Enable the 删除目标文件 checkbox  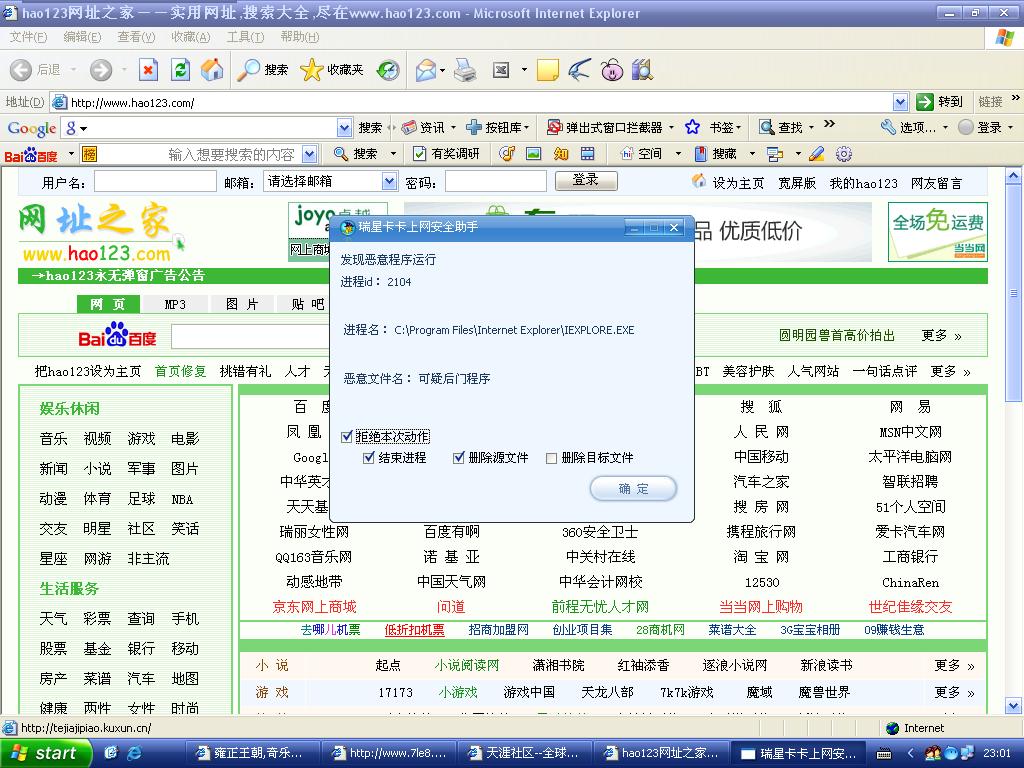551,458
